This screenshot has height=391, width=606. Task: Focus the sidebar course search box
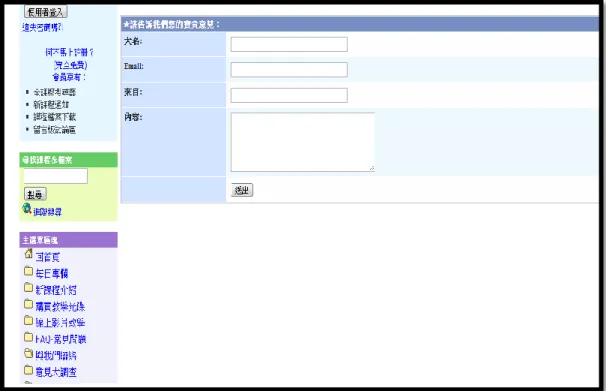(56, 176)
